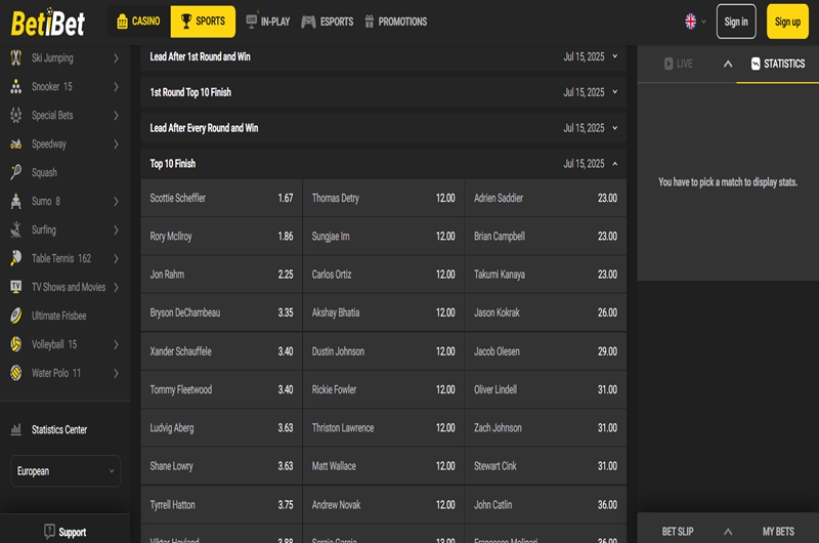Select Bryson DeChambeau odds 3.35
The image size is (819, 543).
221,312
